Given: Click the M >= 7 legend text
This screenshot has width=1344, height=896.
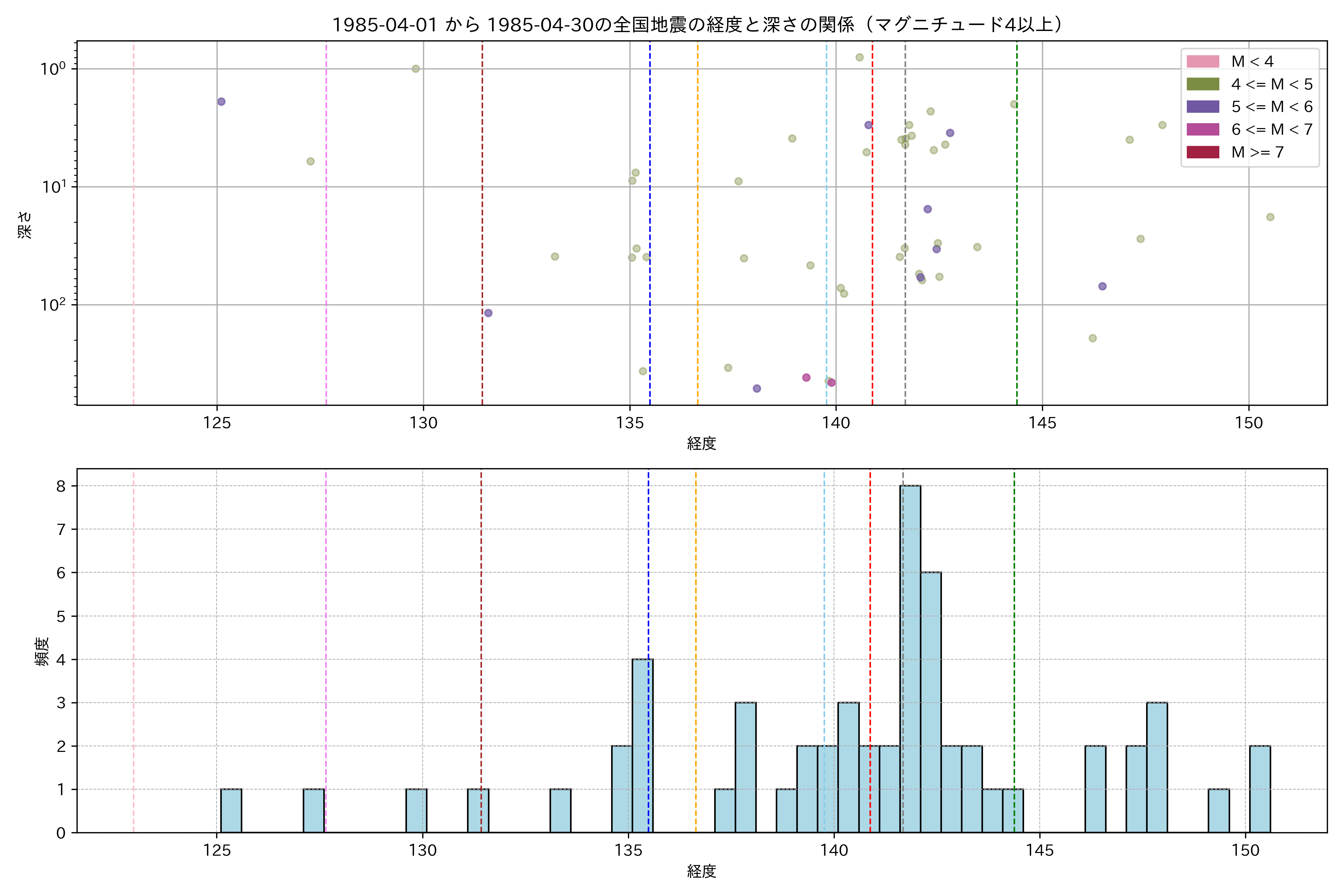Looking at the screenshot, I should click(x=1257, y=152).
